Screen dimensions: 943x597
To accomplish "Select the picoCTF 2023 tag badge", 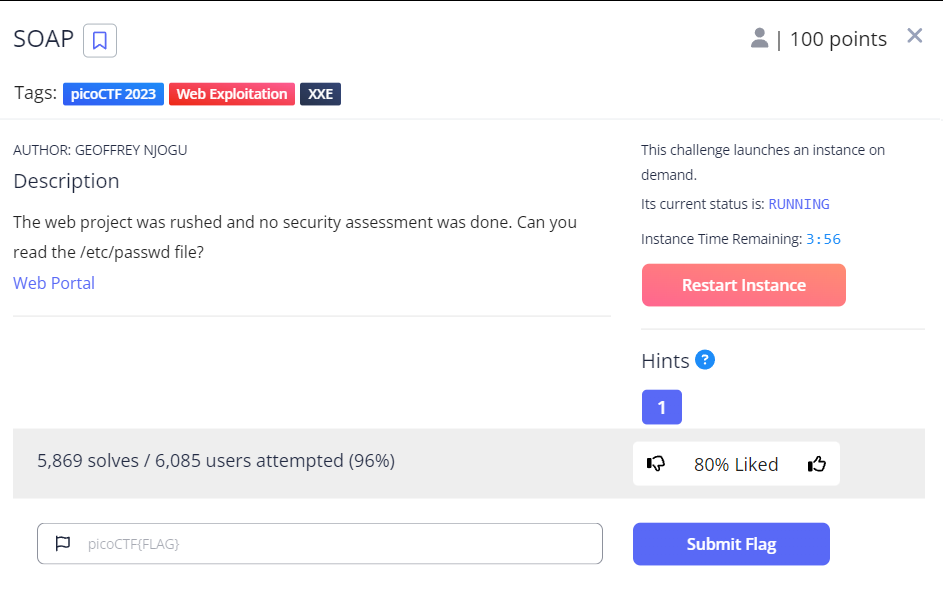I will pyautogui.click(x=112, y=93).
